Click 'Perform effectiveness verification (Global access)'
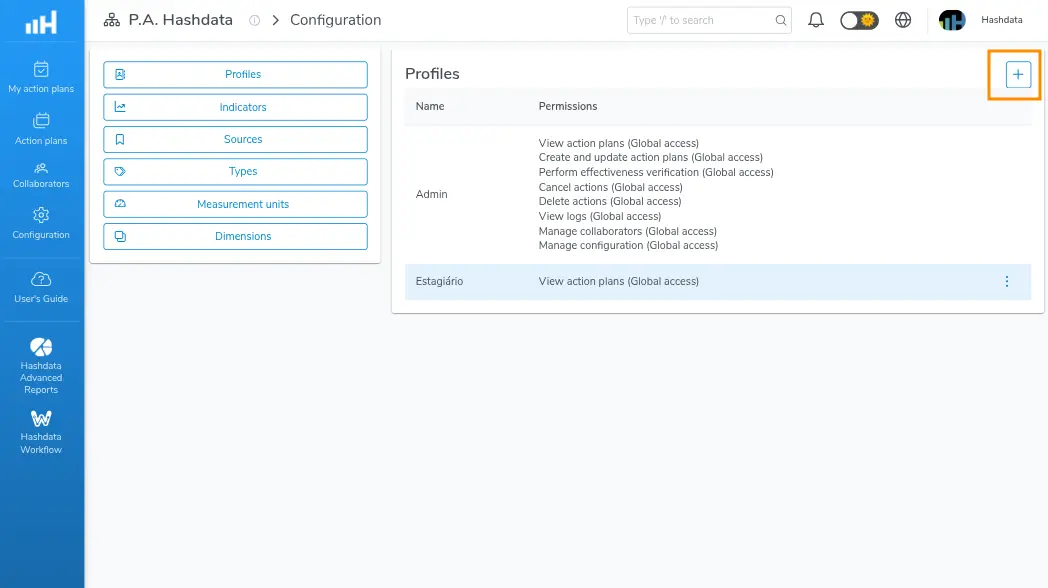Screen dimensions: 1048x588 tap(656, 172)
